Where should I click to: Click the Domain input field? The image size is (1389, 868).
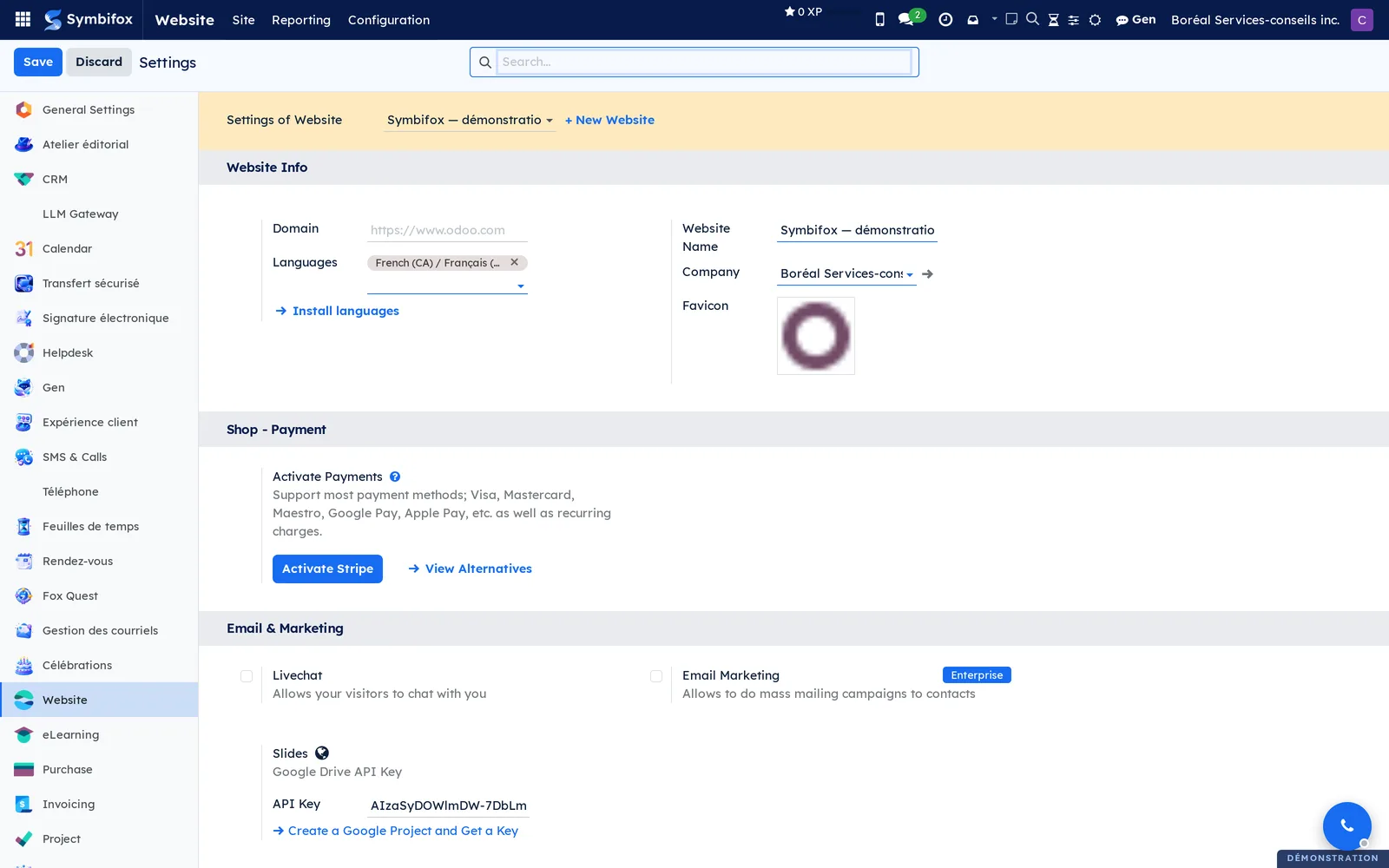click(447, 230)
